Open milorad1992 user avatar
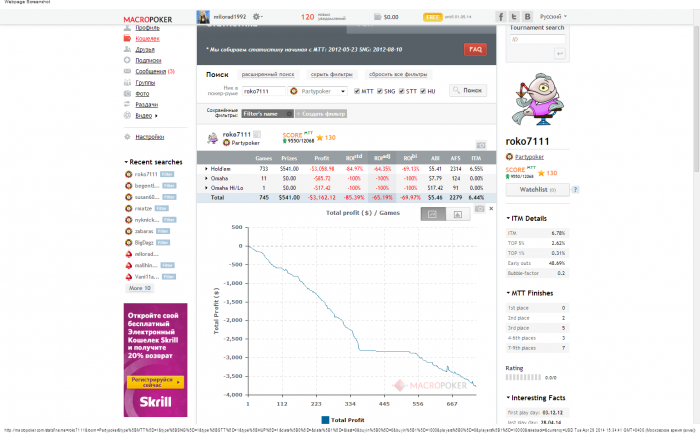This screenshot has width=700, height=433. tap(203, 17)
